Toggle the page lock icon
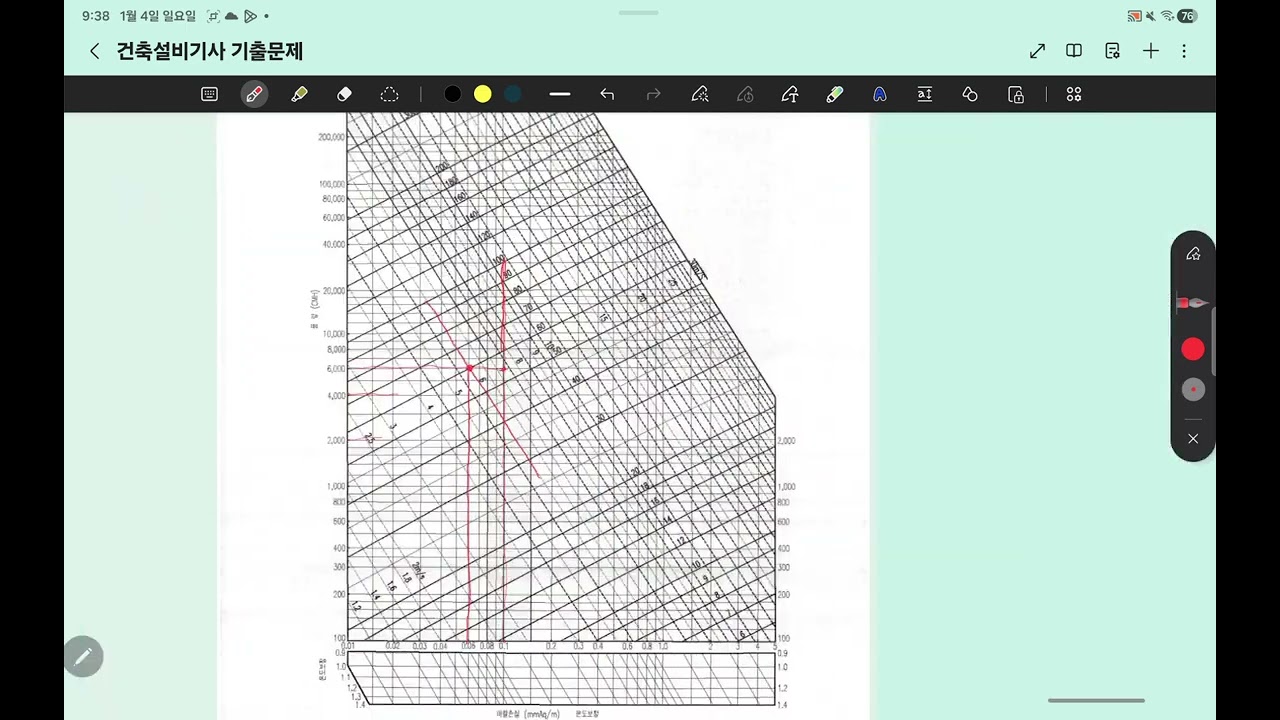Screen dimensions: 1280x720 pos(1016,94)
